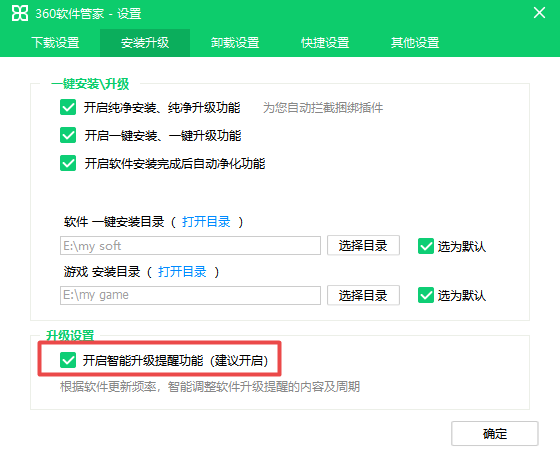Image resolution: width=560 pixels, height=460 pixels.
Task: Switch to the 下载设置 tab
Action: 55,43
